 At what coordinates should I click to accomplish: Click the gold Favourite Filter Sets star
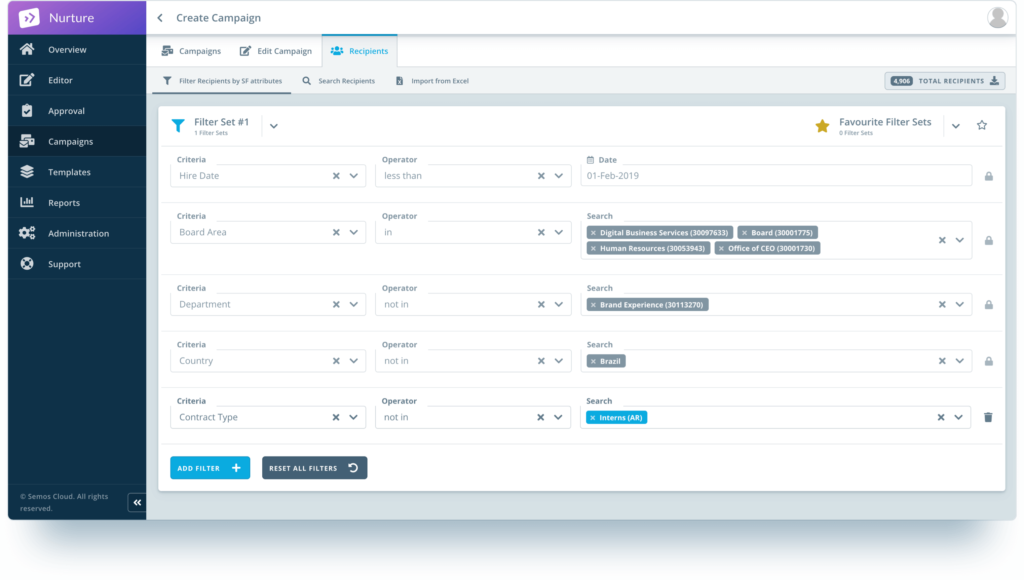point(822,125)
